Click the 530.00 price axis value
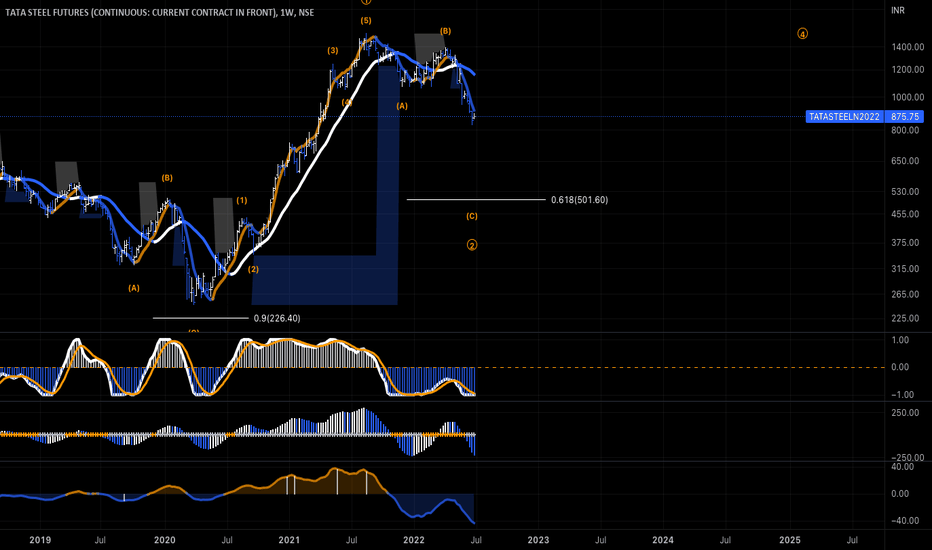Image resolution: width=932 pixels, height=550 pixels. (x=905, y=191)
